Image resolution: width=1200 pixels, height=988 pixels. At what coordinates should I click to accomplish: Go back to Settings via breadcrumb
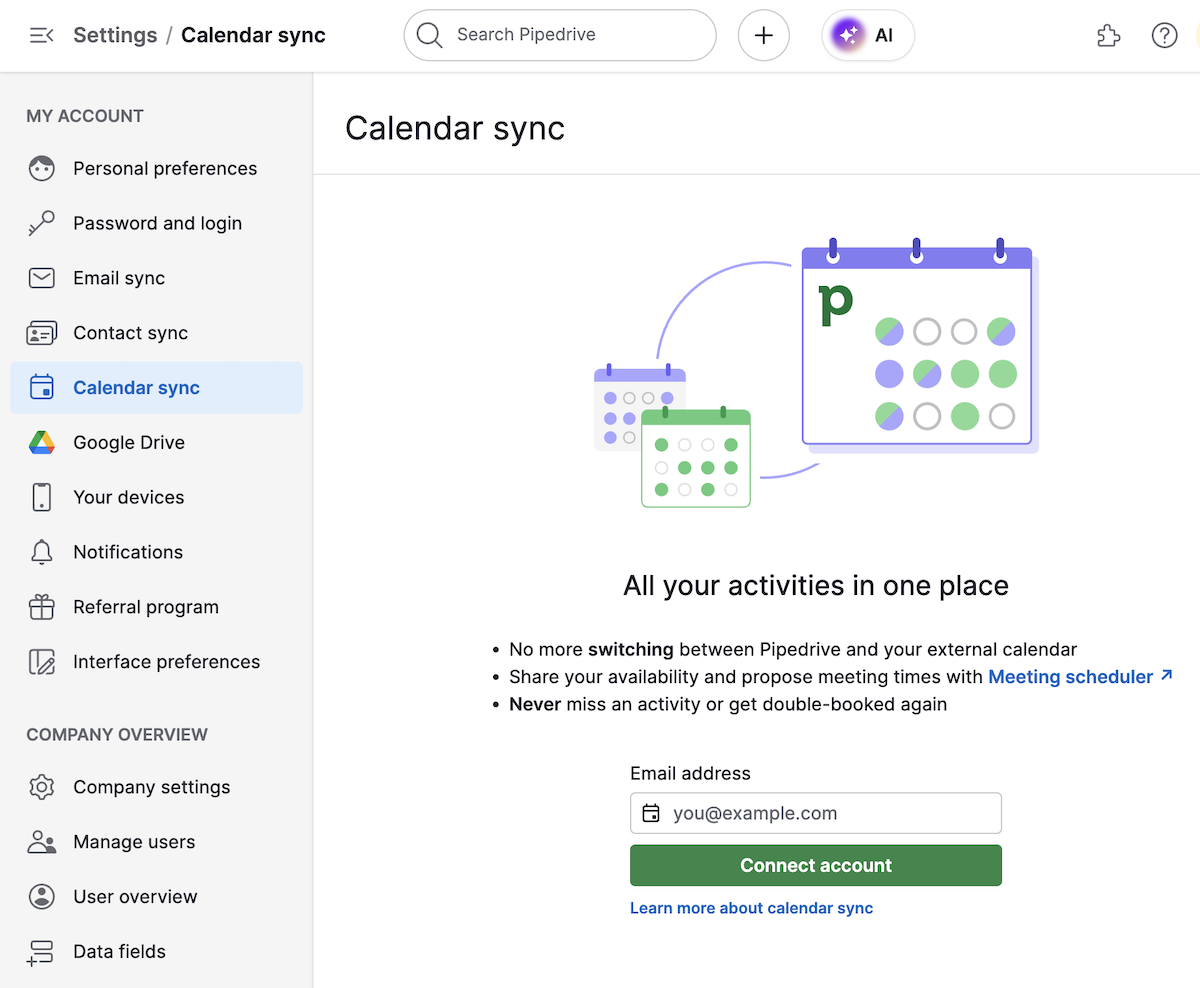point(115,35)
